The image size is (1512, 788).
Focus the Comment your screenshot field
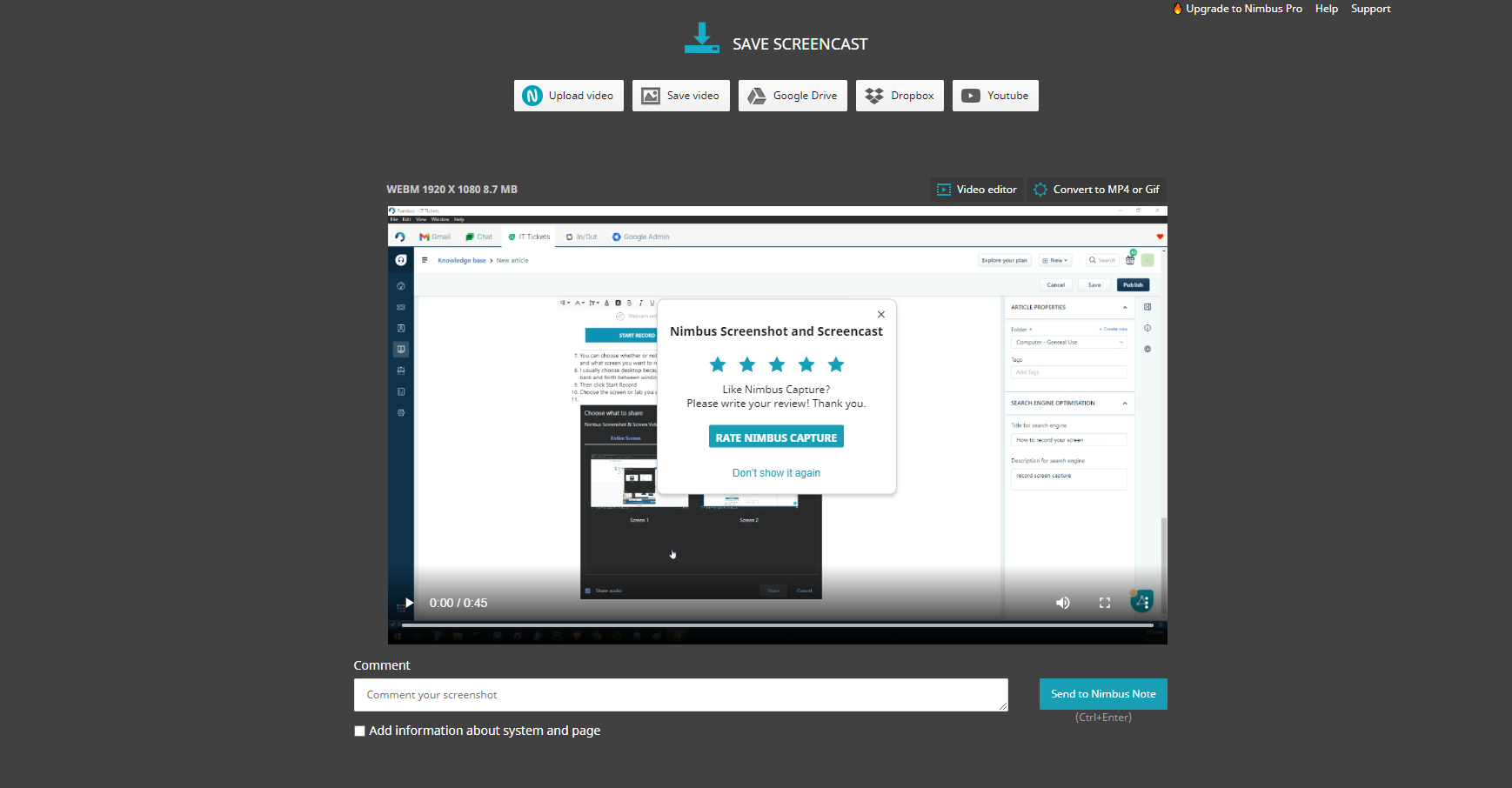coord(681,695)
